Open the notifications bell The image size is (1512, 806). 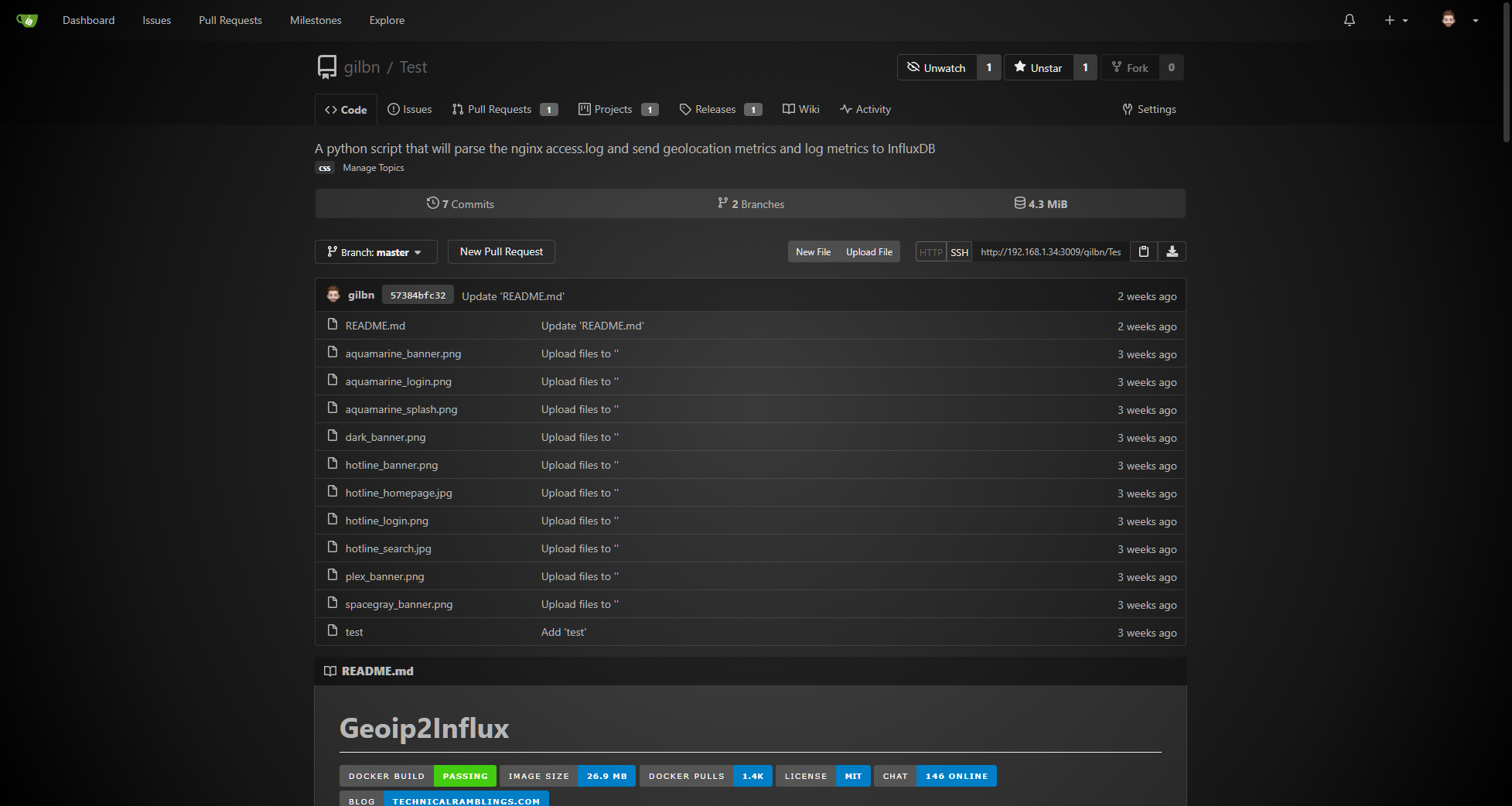(1349, 20)
